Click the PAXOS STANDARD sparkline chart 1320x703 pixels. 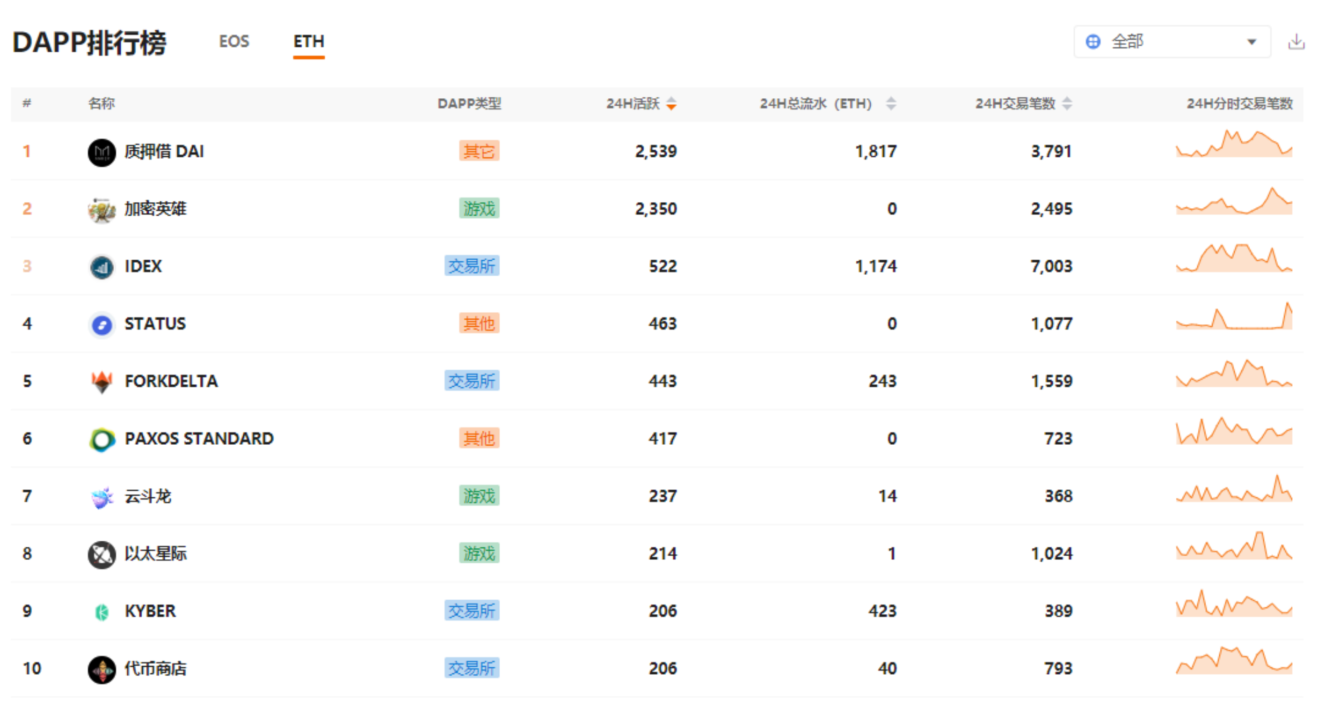point(1234,431)
